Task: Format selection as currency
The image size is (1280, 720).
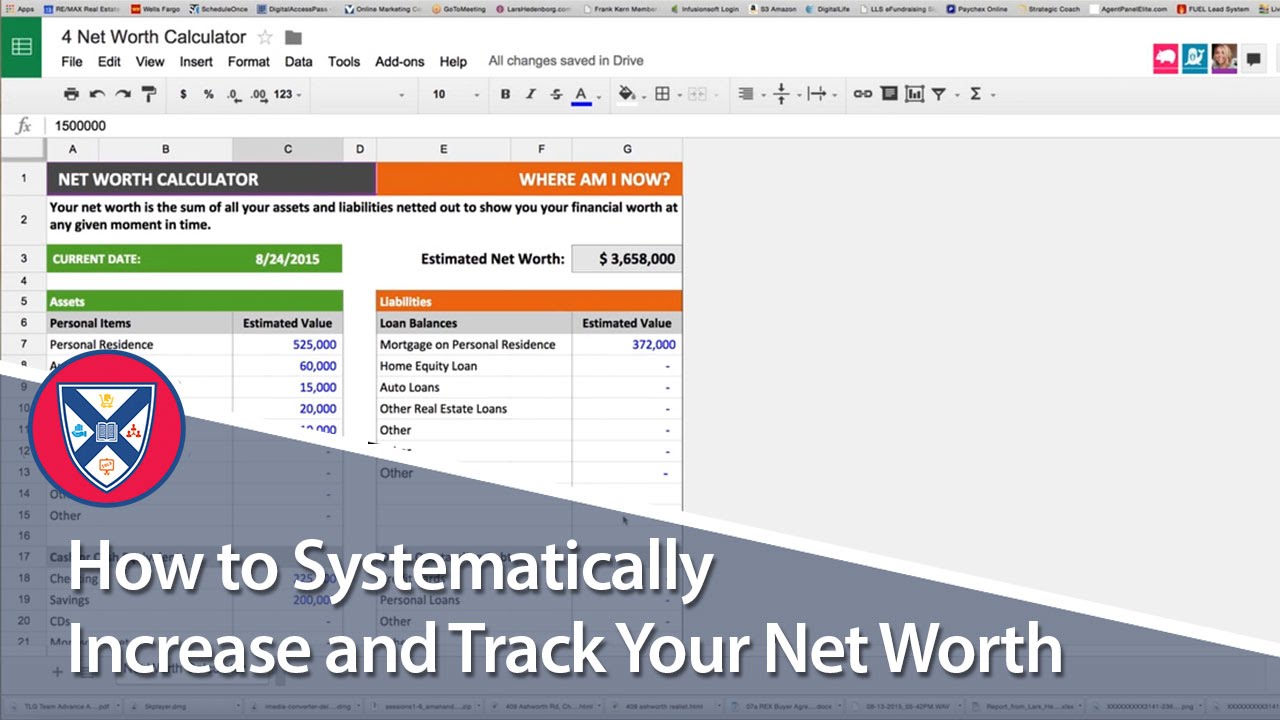Action: point(183,94)
